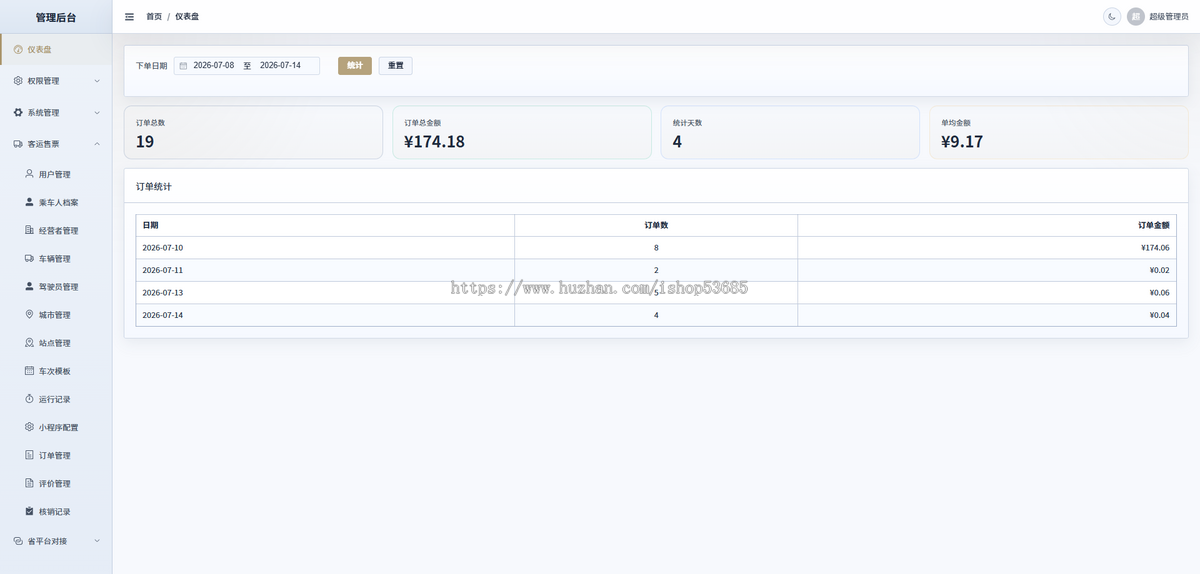Click the 日期 column header
This screenshot has width=1200, height=574.
click(x=325, y=225)
